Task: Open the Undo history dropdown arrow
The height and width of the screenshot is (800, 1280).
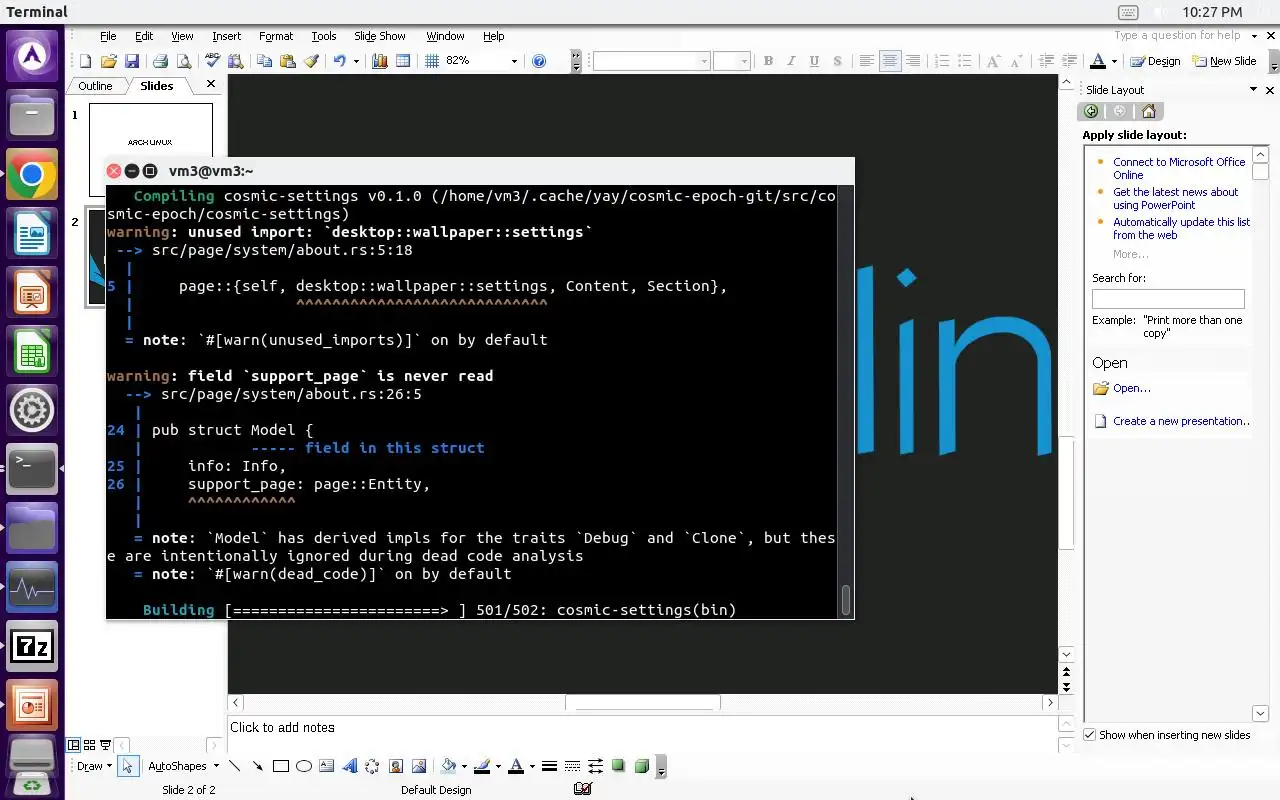Action: (x=356, y=61)
